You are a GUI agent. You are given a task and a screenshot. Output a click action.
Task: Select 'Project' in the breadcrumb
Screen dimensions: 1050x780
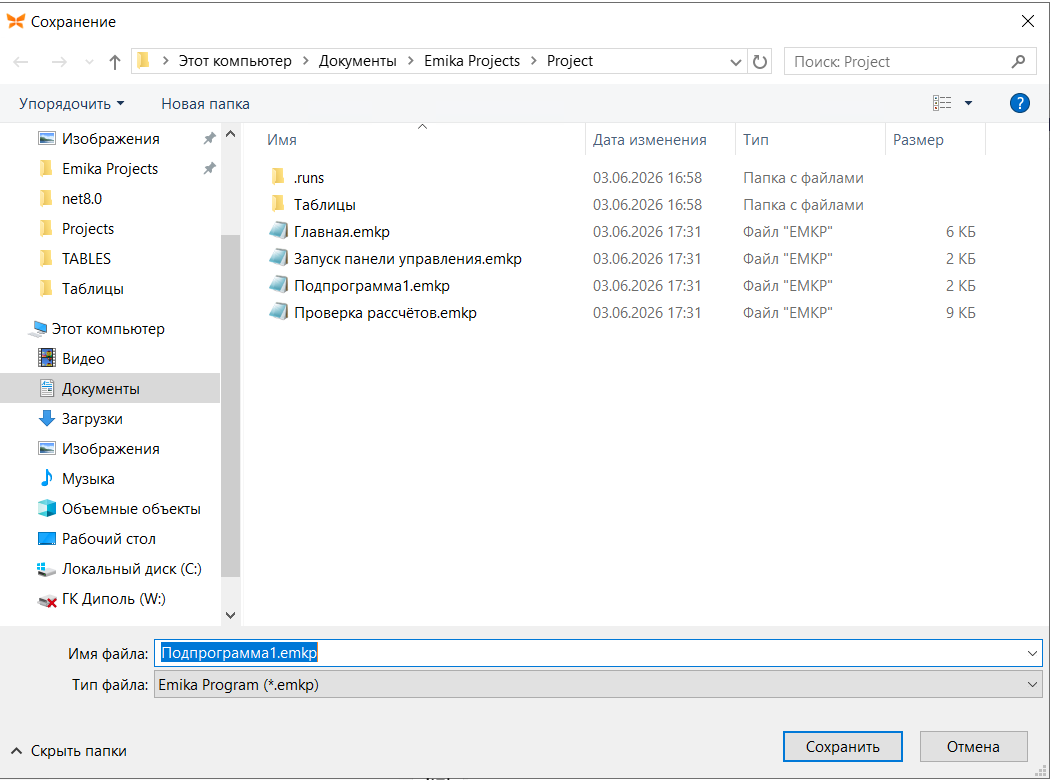click(x=570, y=61)
